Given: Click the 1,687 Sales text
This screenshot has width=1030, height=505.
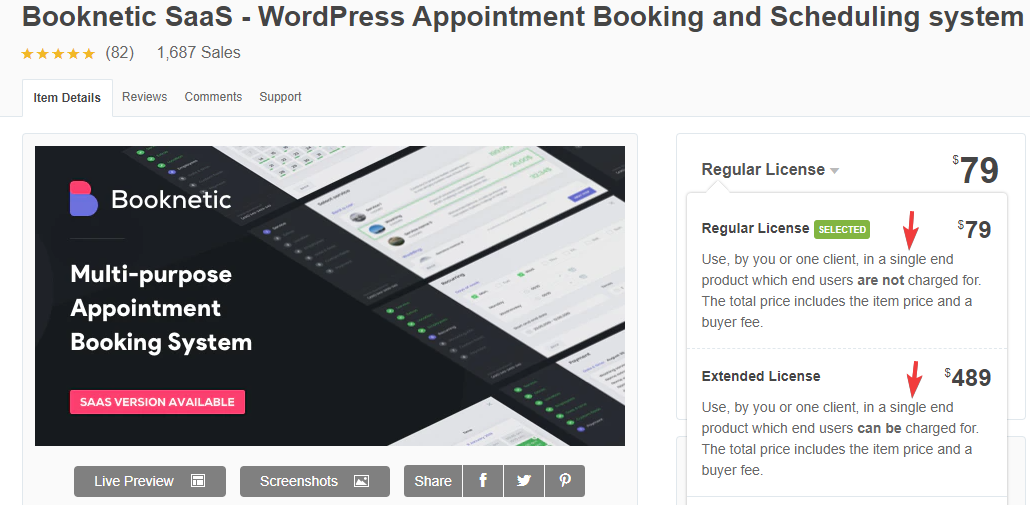Looking at the screenshot, I should (198, 53).
